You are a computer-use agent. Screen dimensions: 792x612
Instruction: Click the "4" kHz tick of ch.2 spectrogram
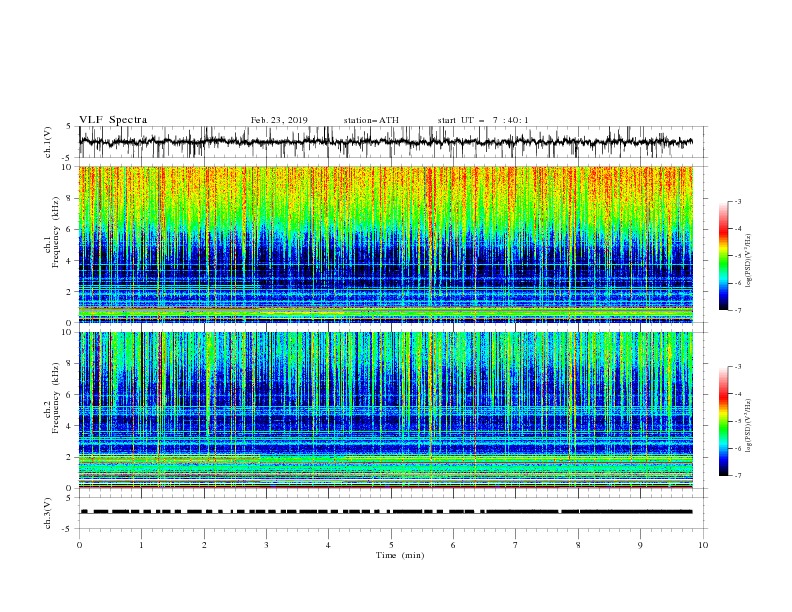pos(70,426)
